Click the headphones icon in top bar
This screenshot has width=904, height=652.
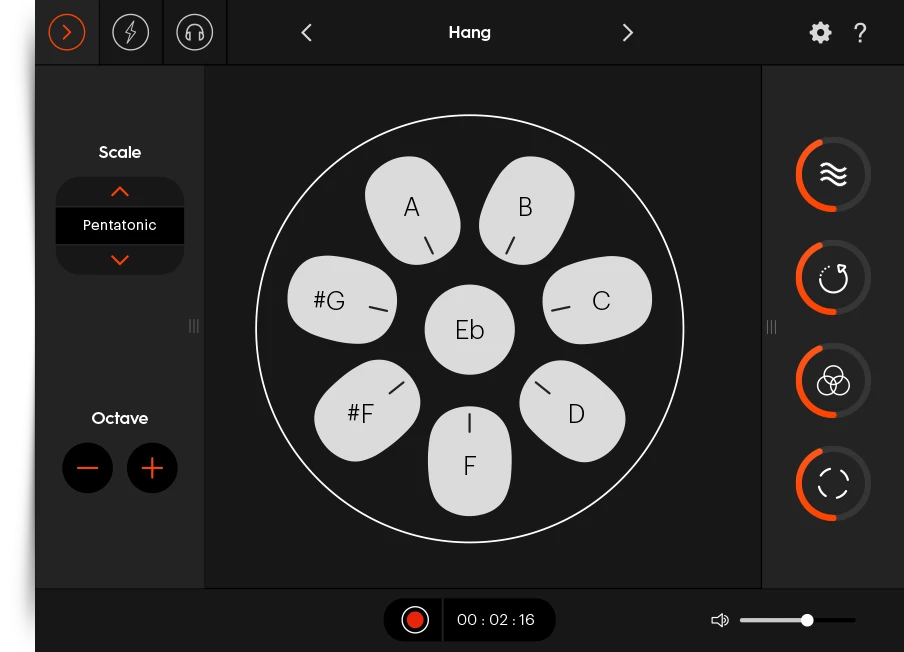click(195, 33)
